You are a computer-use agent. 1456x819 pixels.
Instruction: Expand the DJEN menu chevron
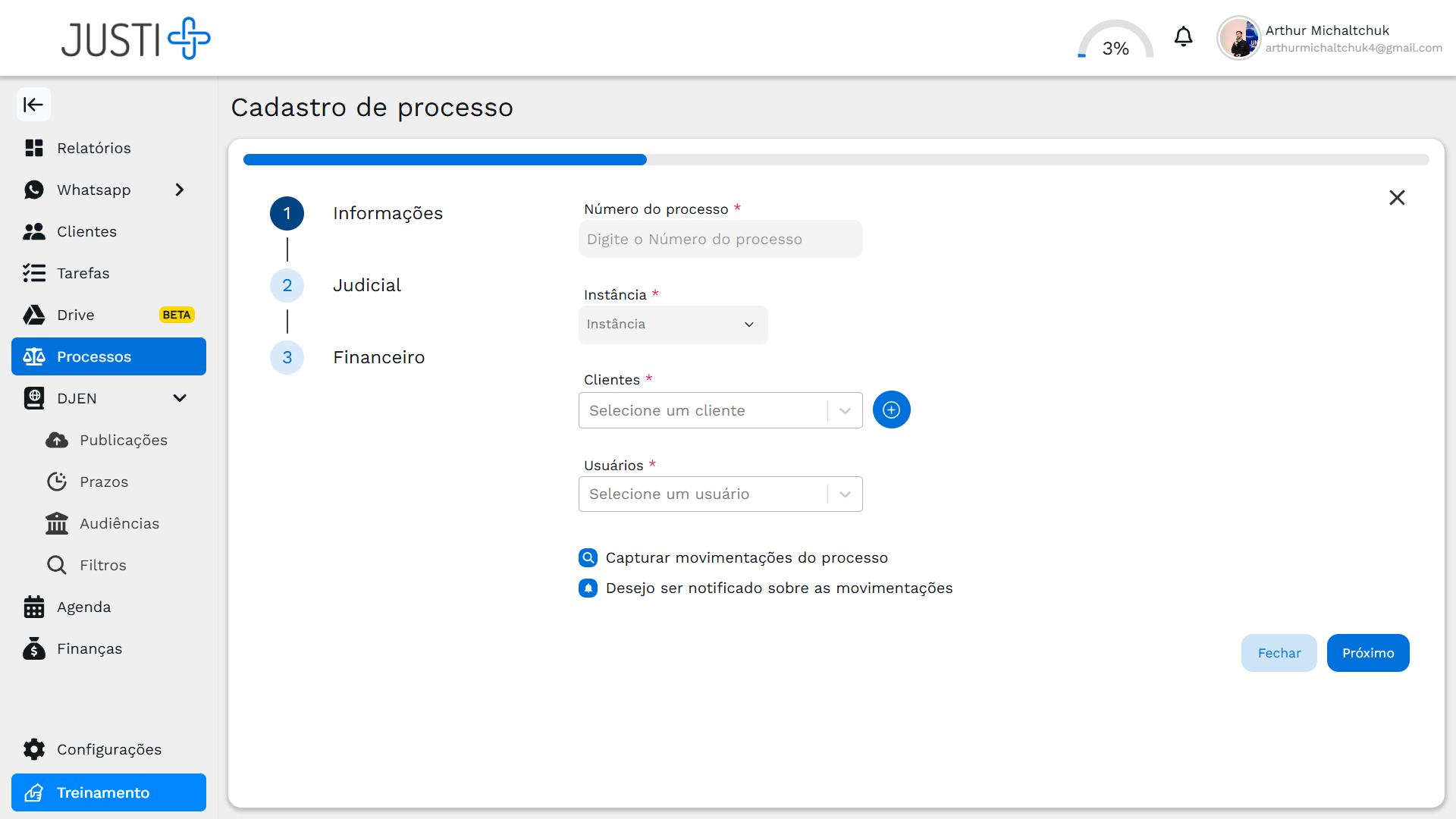tap(180, 397)
